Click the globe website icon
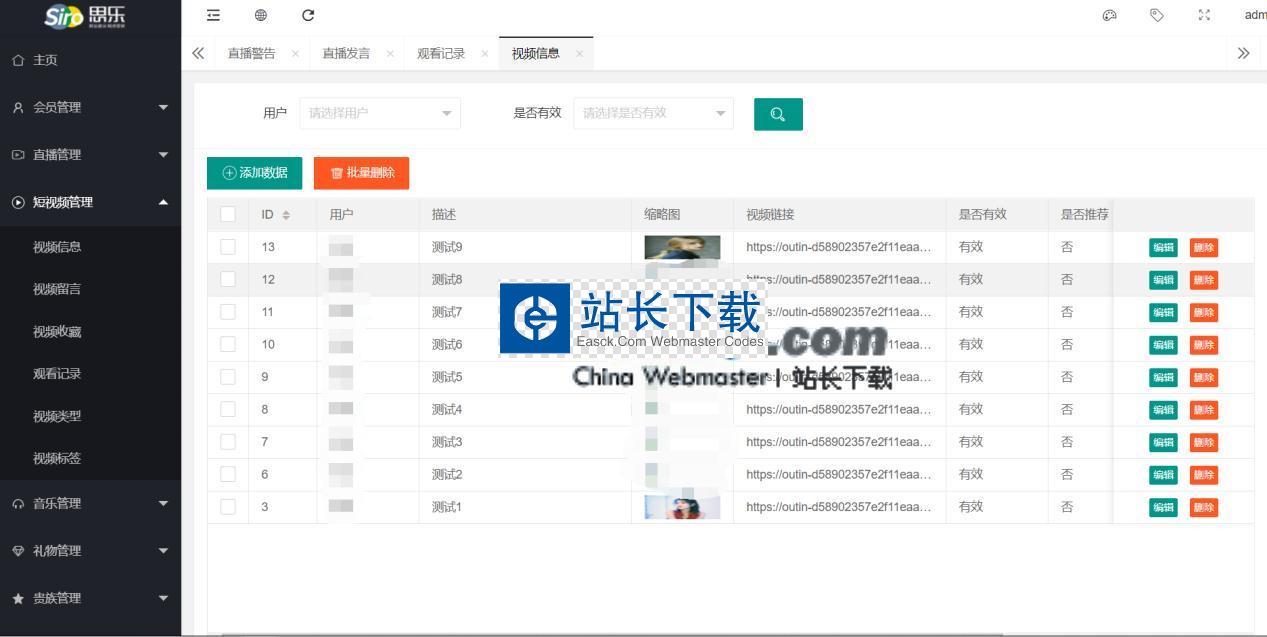This screenshot has width=1267, height=637. [261, 15]
